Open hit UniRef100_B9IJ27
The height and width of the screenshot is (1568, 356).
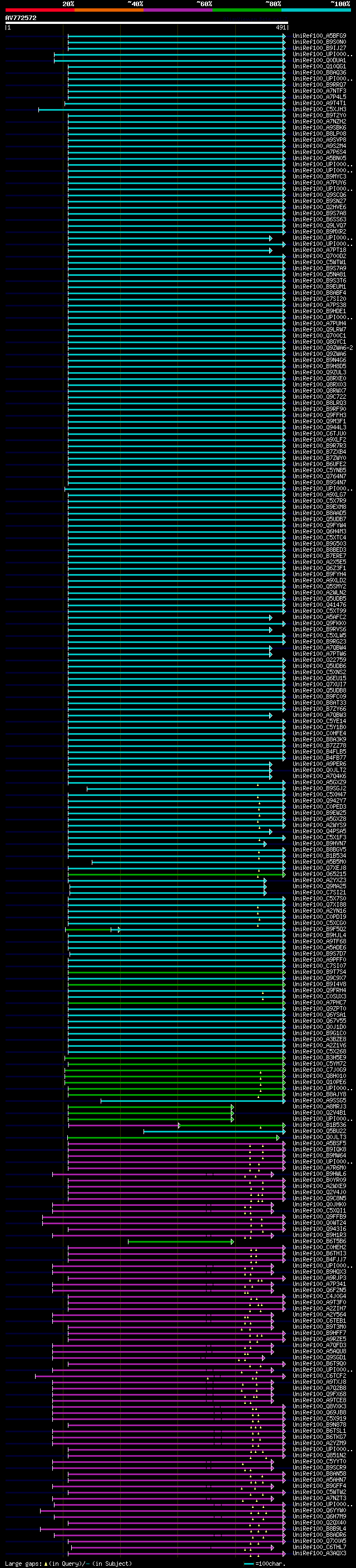[319, 48]
